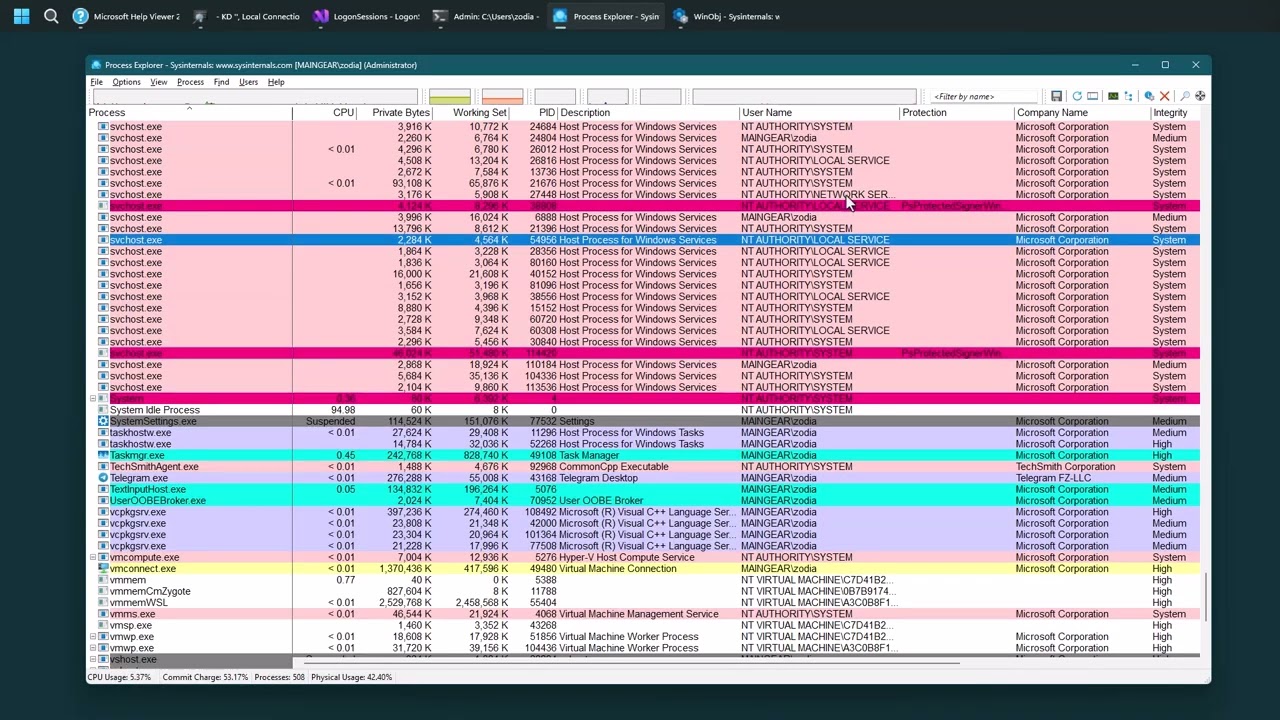The width and height of the screenshot is (1280, 720).
Task: Collapse the System process tree node
Action: [93, 399]
